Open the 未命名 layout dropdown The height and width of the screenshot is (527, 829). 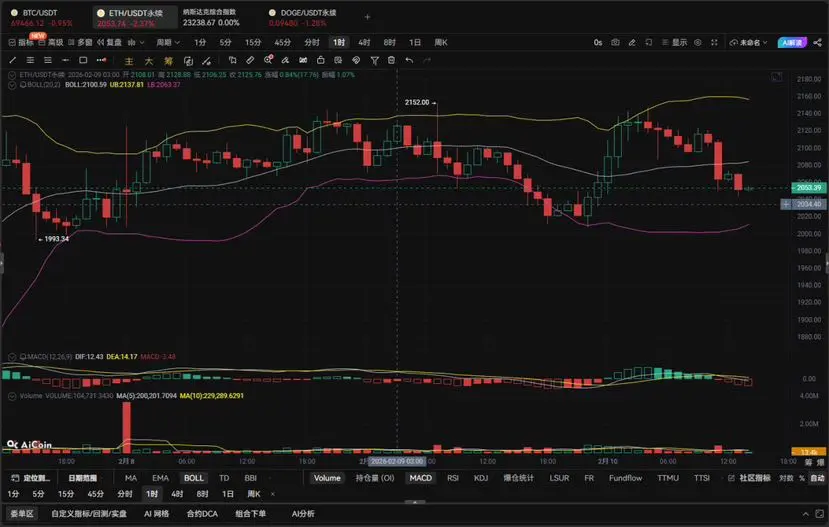749,42
